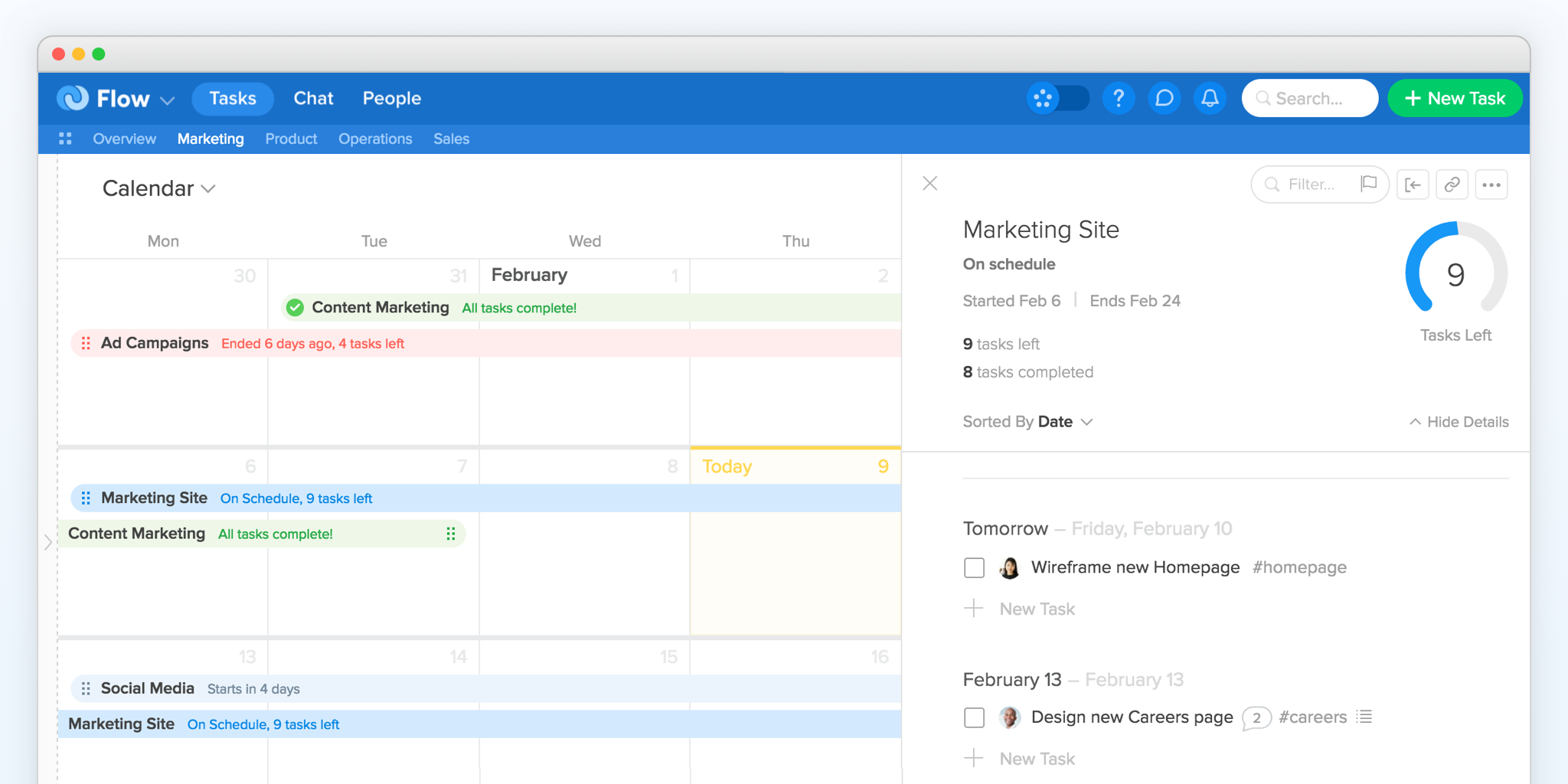The image size is (1568, 784).
Task: Open the Chat tab
Action: coord(313,98)
